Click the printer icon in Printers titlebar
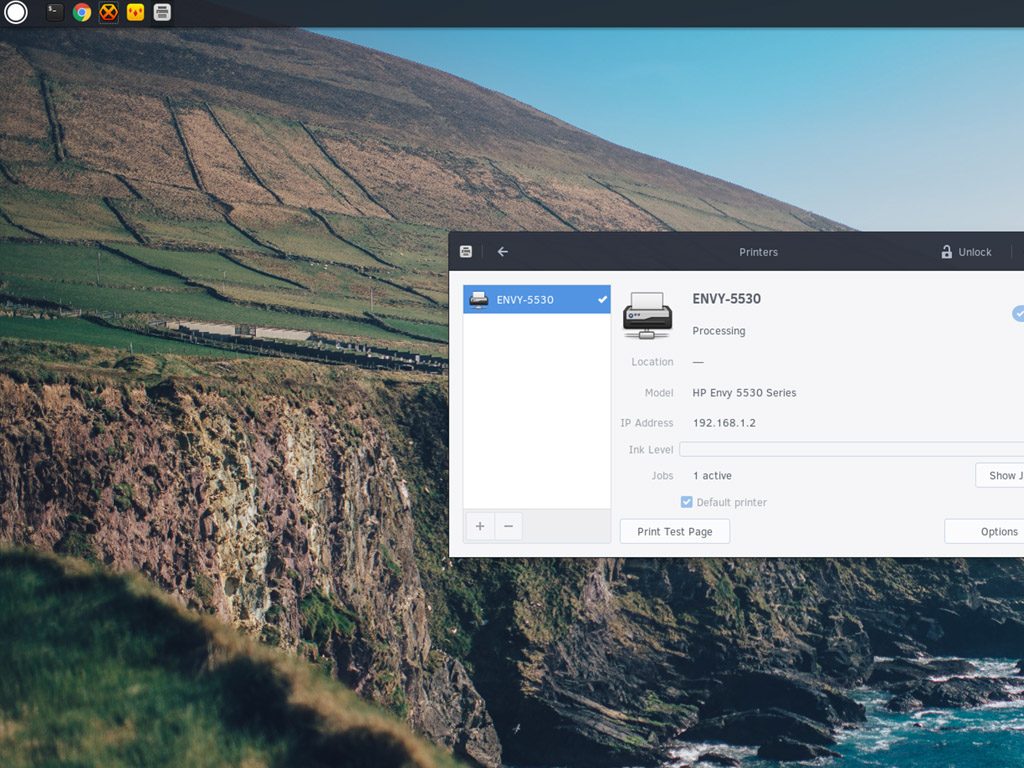Screen dimensions: 1024x768 [x=466, y=252]
